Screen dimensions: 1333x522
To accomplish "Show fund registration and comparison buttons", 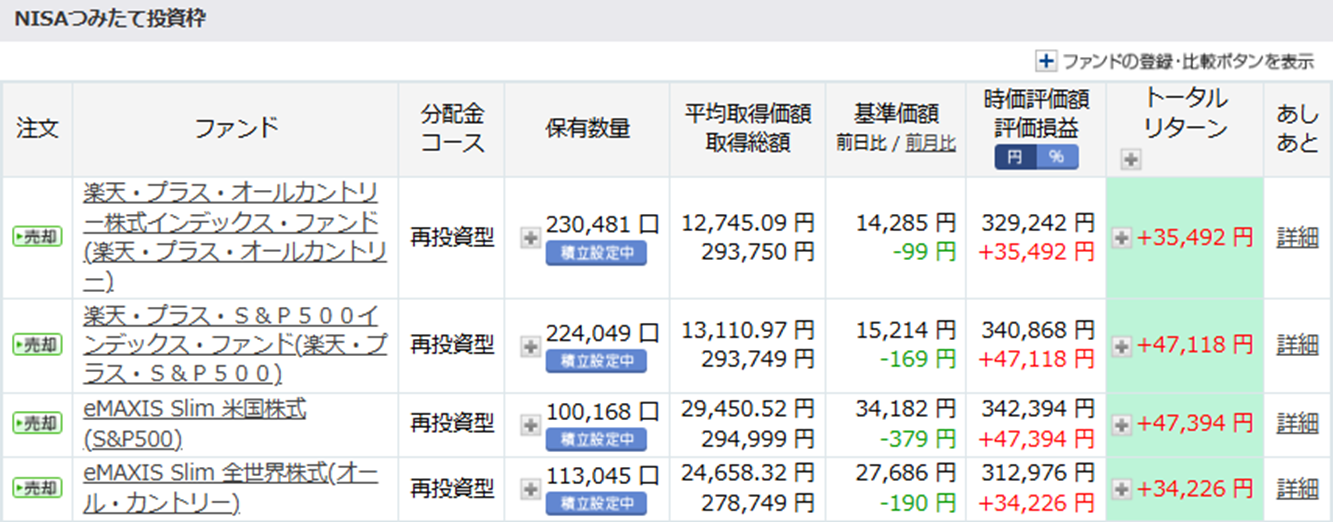I will tap(1175, 62).
